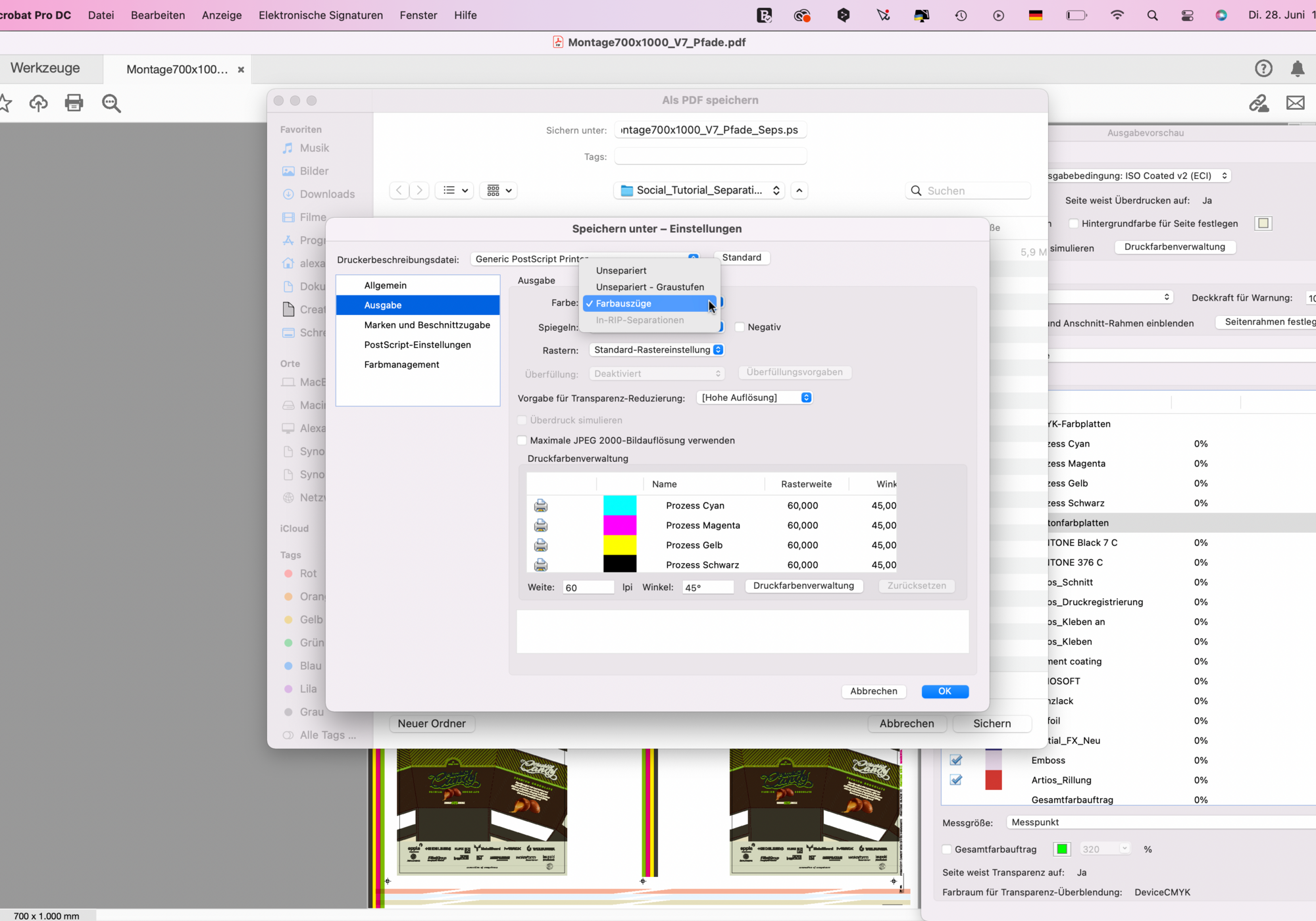Open the print icon in the toolbar

(74, 103)
